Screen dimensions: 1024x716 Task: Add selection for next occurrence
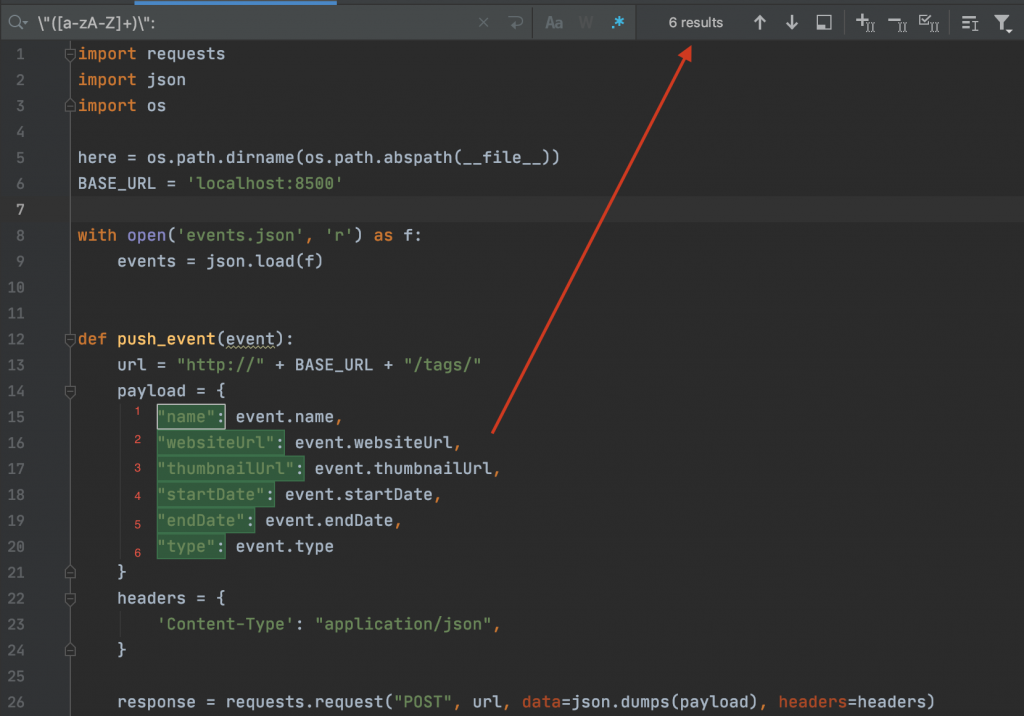tap(865, 23)
